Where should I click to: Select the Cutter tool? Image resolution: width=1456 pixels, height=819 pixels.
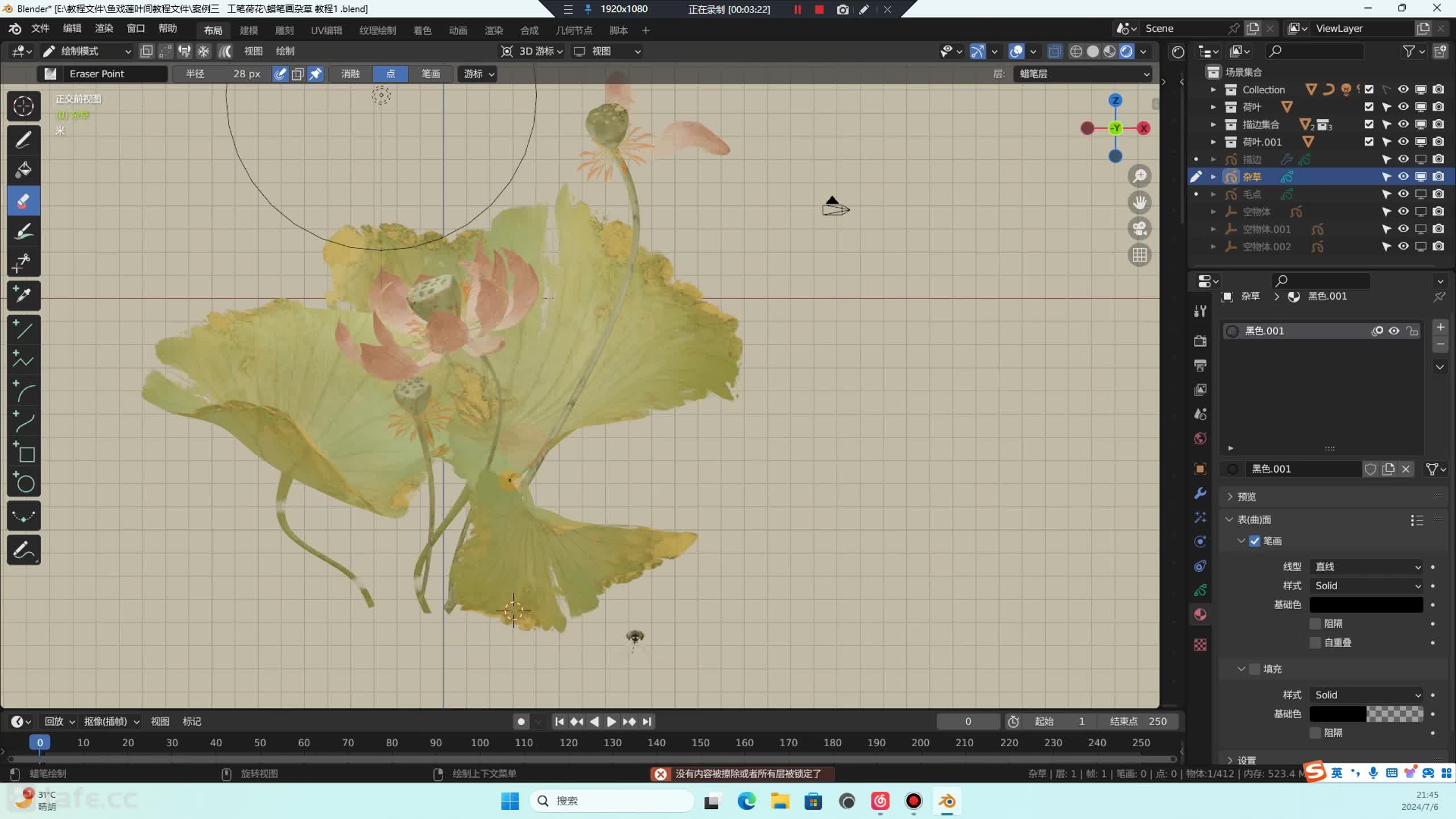pyautogui.click(x=23, y=262)
